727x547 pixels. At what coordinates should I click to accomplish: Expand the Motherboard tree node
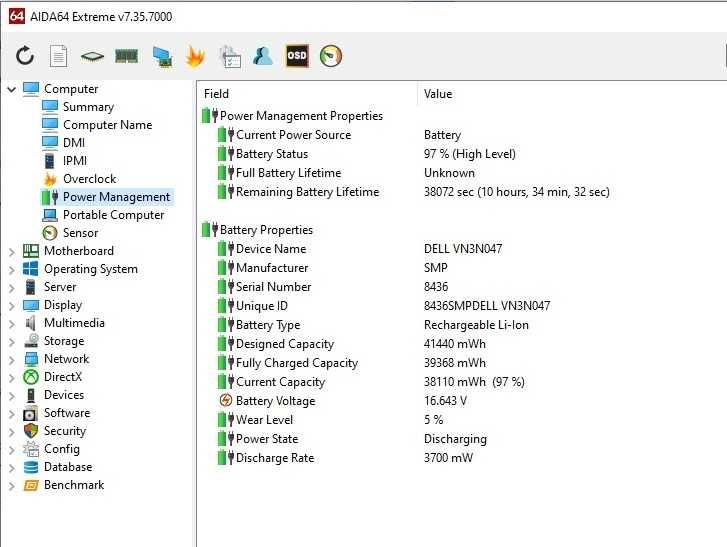(x=12, y=252)
